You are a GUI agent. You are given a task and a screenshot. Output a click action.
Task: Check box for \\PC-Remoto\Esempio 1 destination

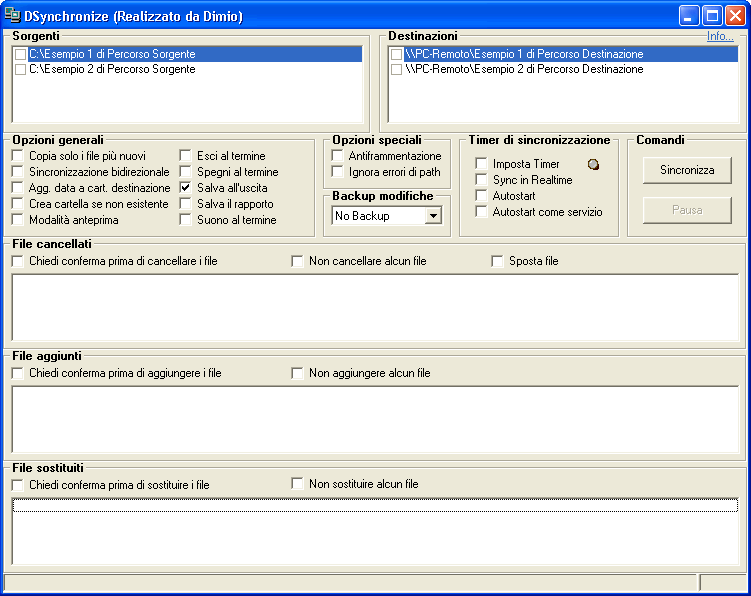click(397, 54)
